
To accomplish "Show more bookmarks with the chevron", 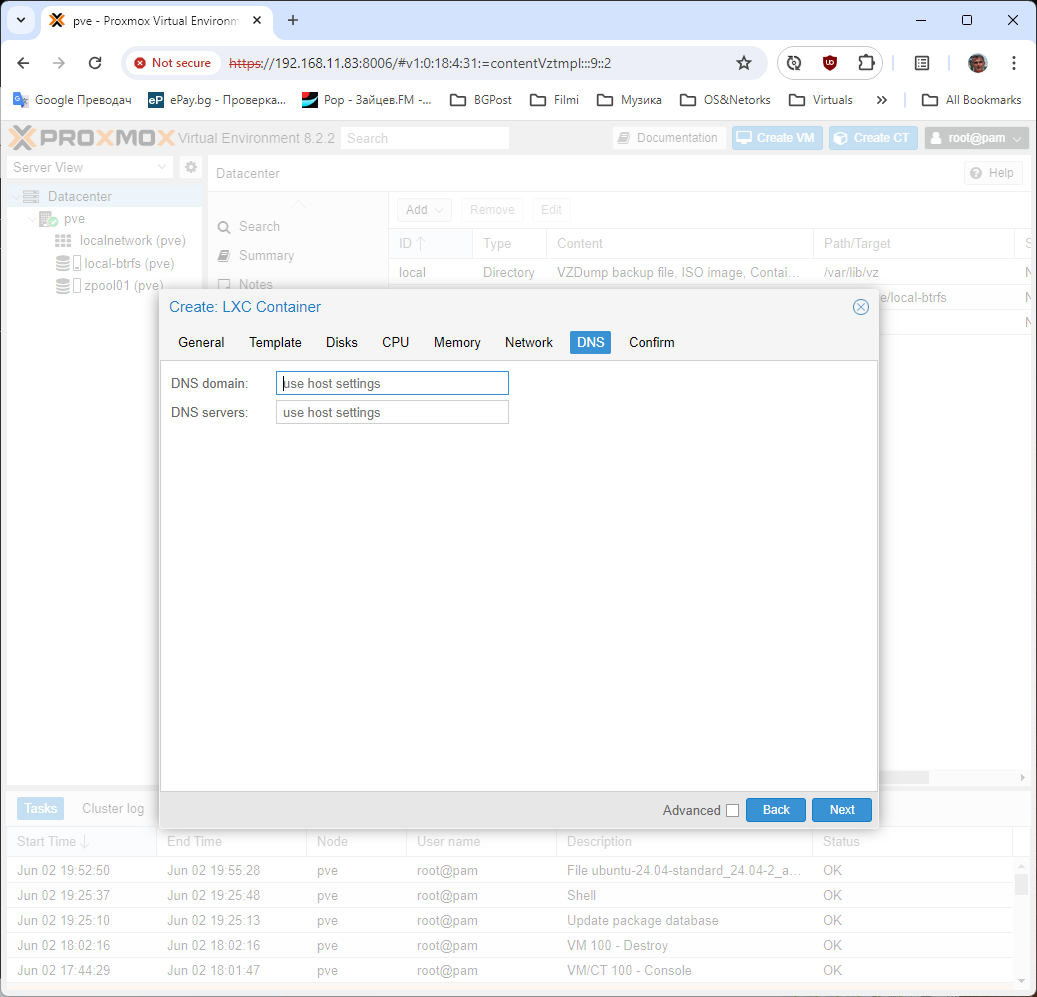I will point(882,100).
